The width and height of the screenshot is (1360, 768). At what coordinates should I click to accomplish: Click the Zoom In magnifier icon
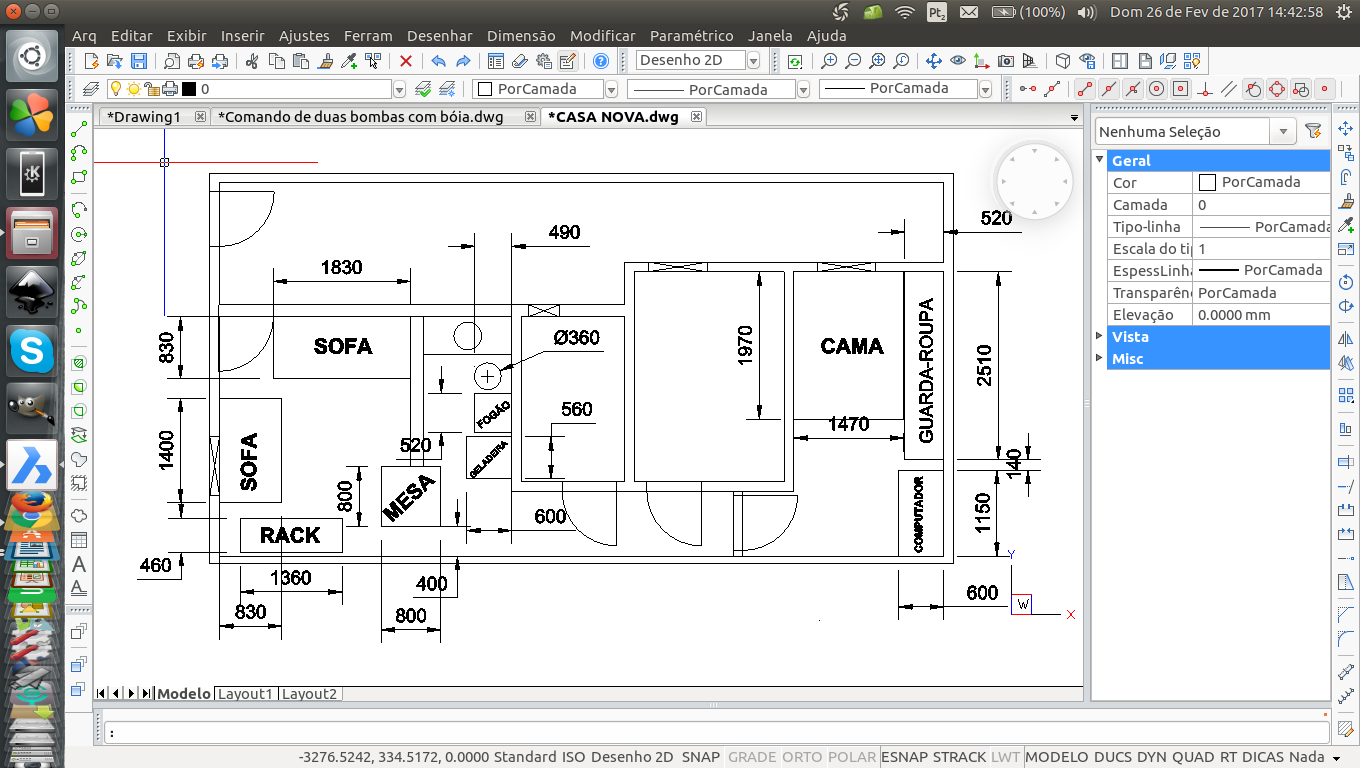click(829, 61)
